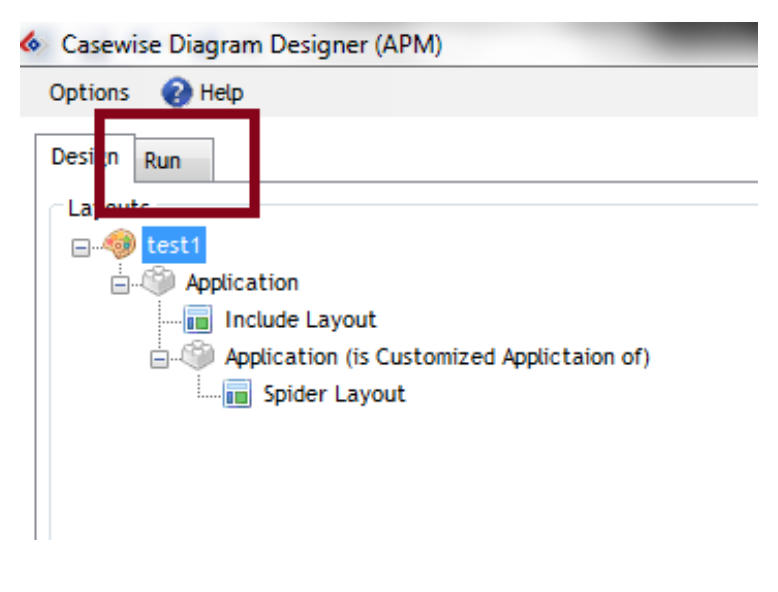The width and height of the screenshot is (778, 592).
Task: Collapse the first Application node
Action: click(x=120, y=284)
